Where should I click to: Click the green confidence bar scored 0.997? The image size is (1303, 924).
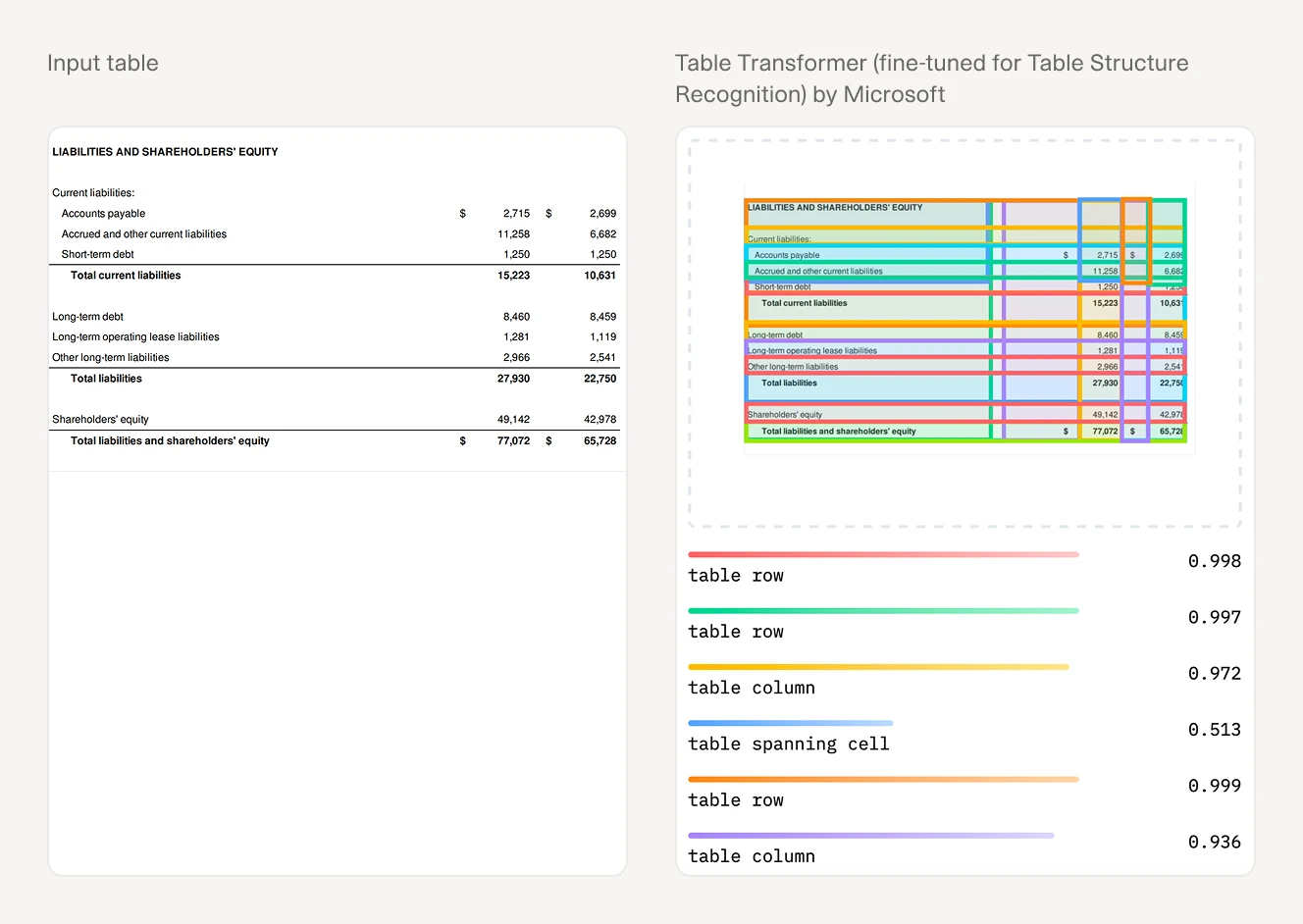tap(883, 610)
